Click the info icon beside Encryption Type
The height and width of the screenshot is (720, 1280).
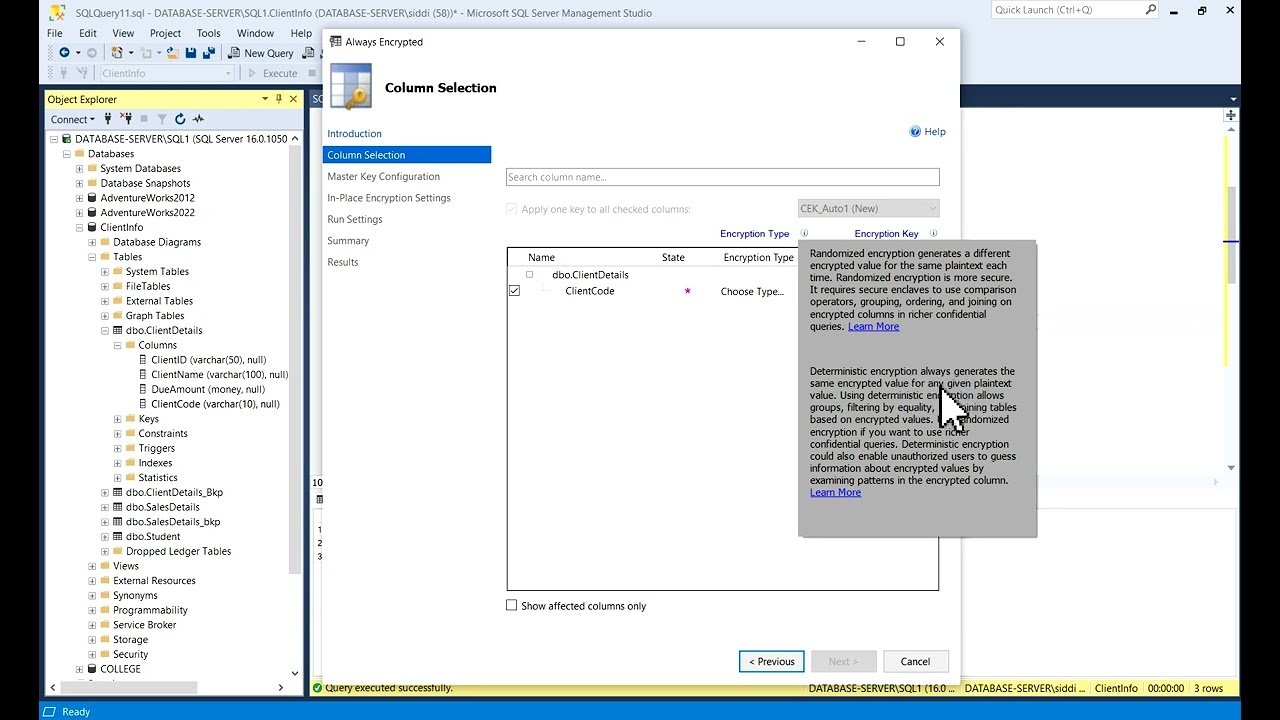(804, 233)
